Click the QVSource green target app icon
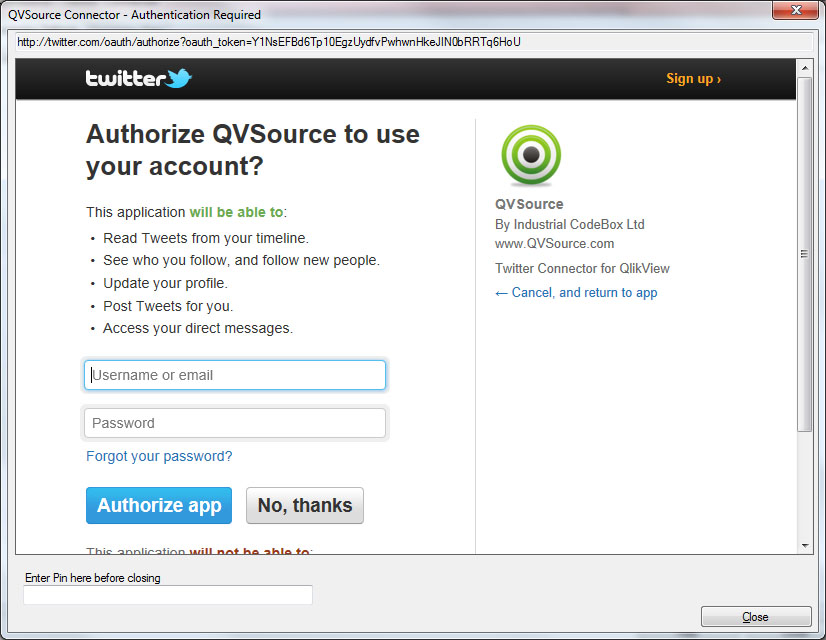This screenshot has height=640, width=826. pos(531,155)
